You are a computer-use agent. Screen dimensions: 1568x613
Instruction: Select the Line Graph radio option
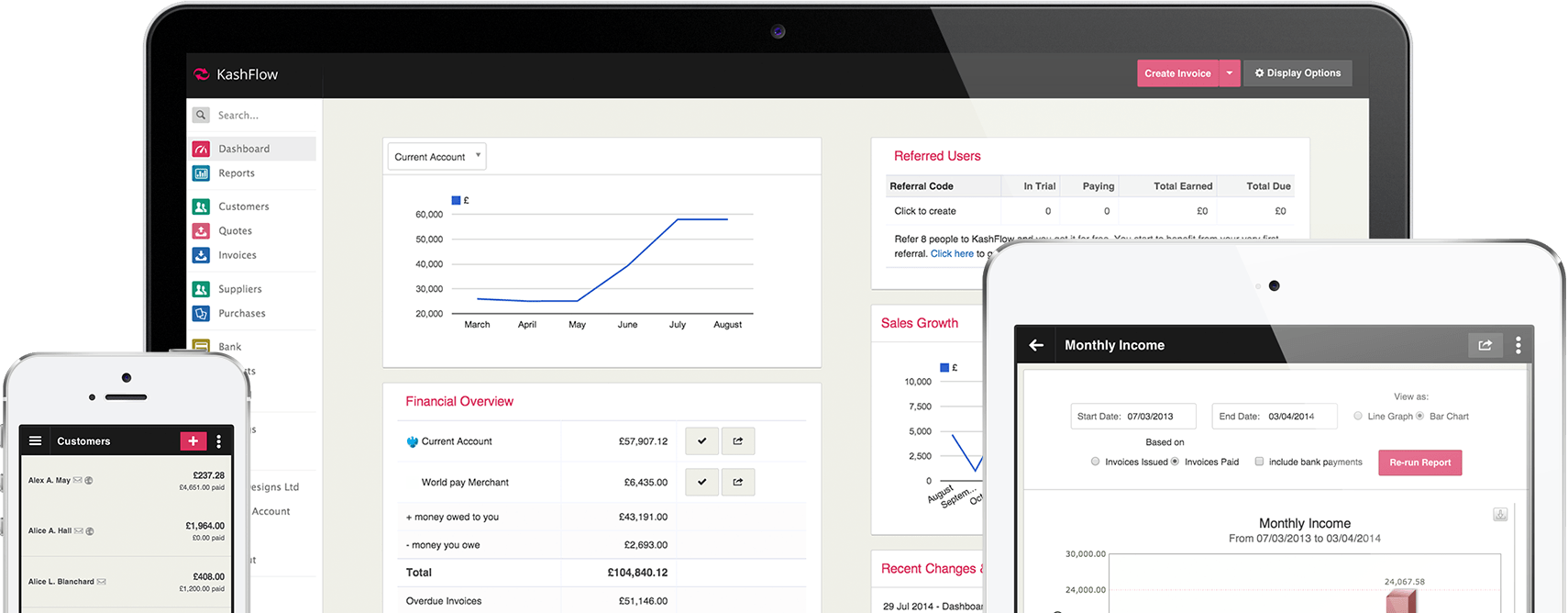pos(1358,416)
